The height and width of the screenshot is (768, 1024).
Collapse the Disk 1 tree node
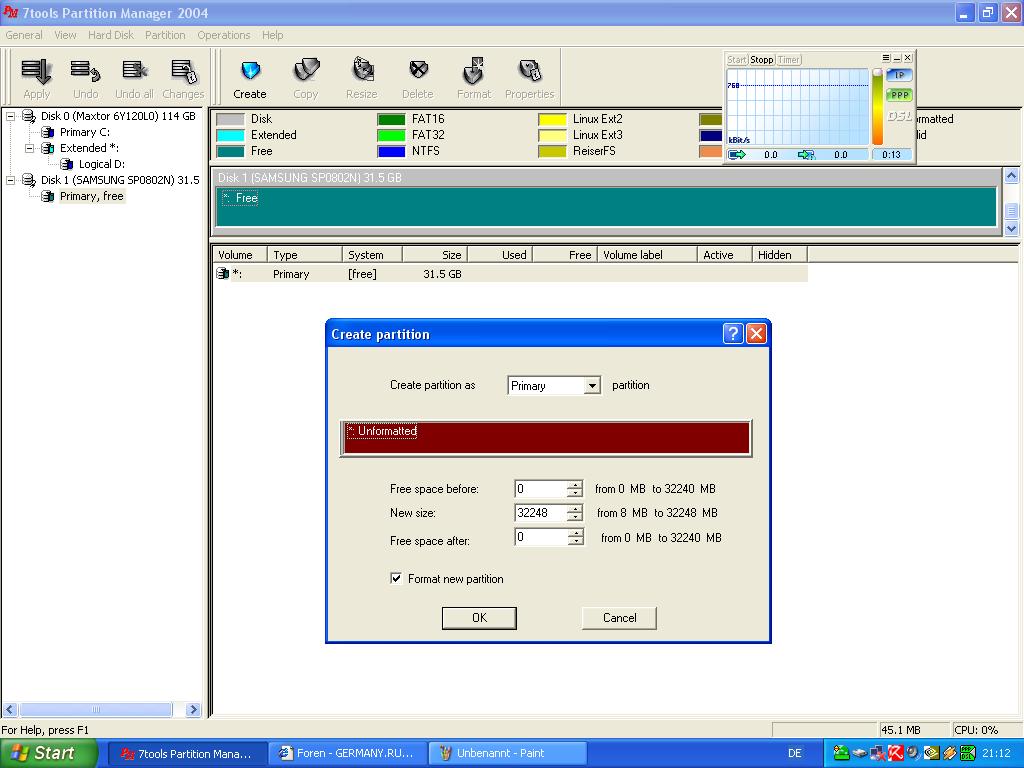pos(10,180)
